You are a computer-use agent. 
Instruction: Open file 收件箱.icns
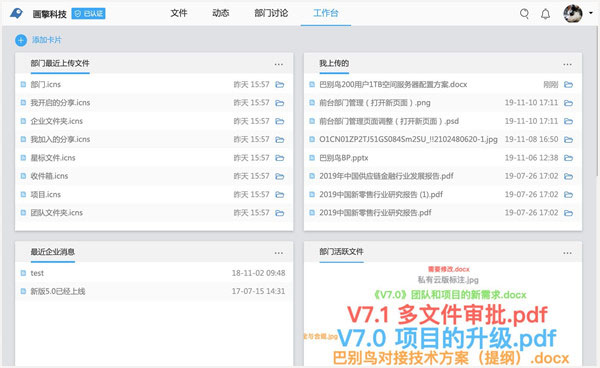click(49, 176)
